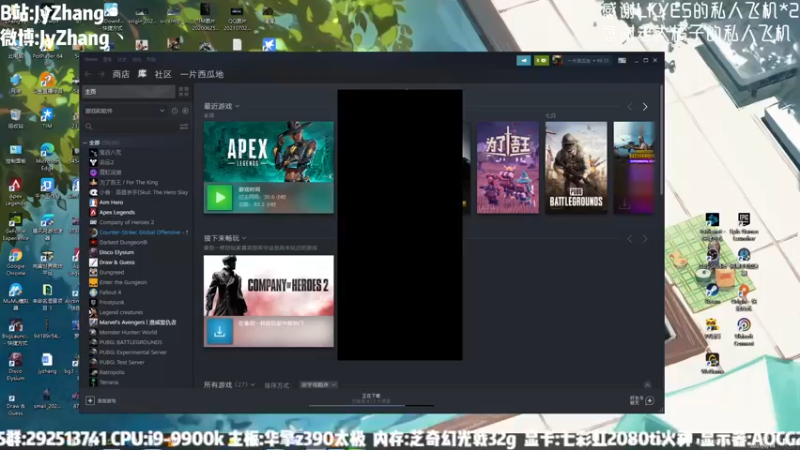Viewport: 800px width, 450px height.
Task: Select Company of Heroes 2 in library list
Action: click(x=127, y=222)
